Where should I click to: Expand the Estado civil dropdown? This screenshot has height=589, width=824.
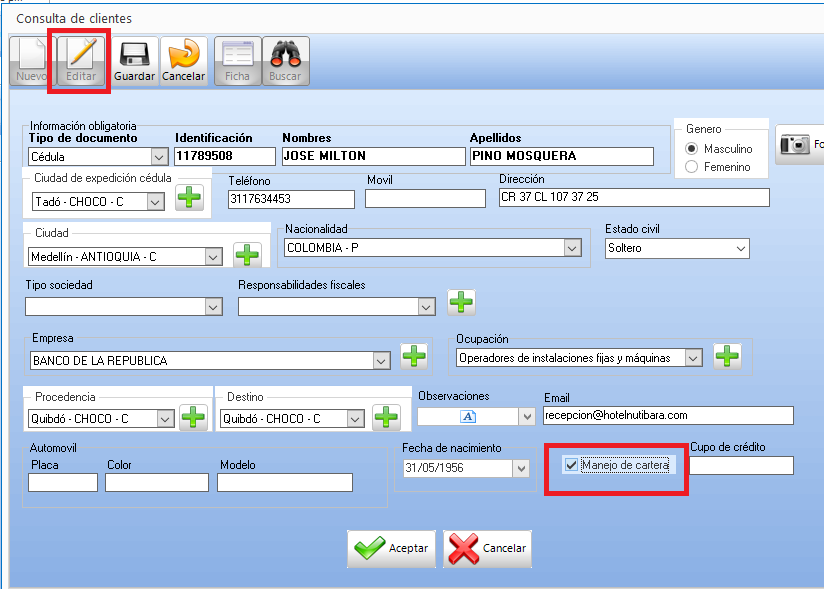click(x=740, y=248)
